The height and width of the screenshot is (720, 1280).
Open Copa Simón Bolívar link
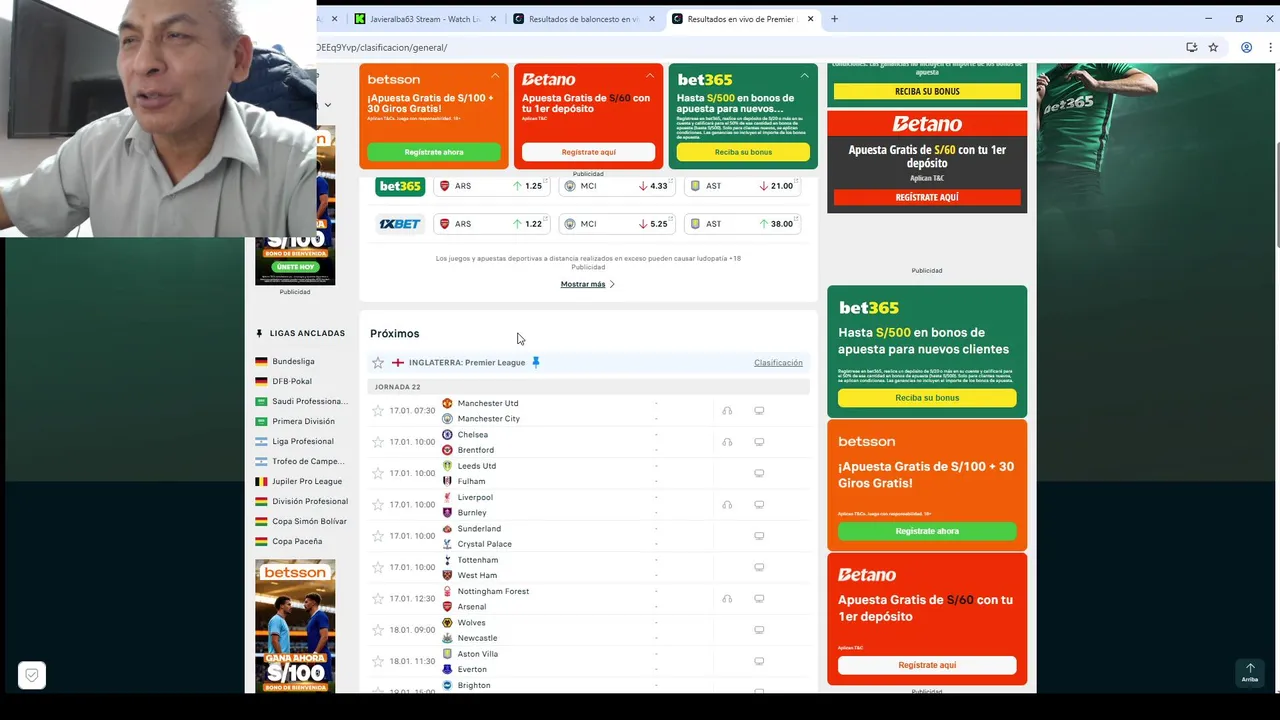tap(309, 521)
